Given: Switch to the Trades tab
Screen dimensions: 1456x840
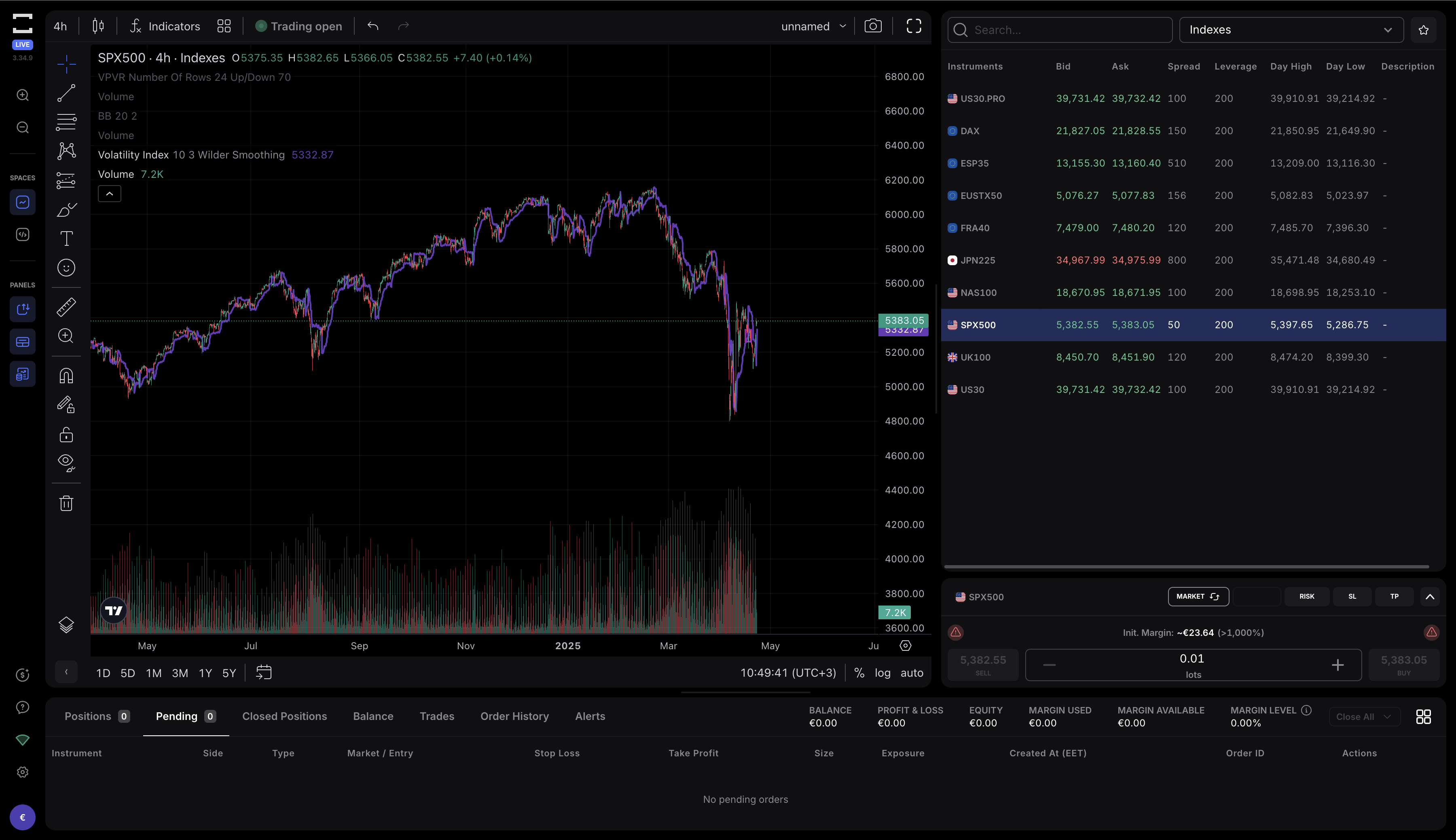Looking at the screenshot, I should point(437,717).
